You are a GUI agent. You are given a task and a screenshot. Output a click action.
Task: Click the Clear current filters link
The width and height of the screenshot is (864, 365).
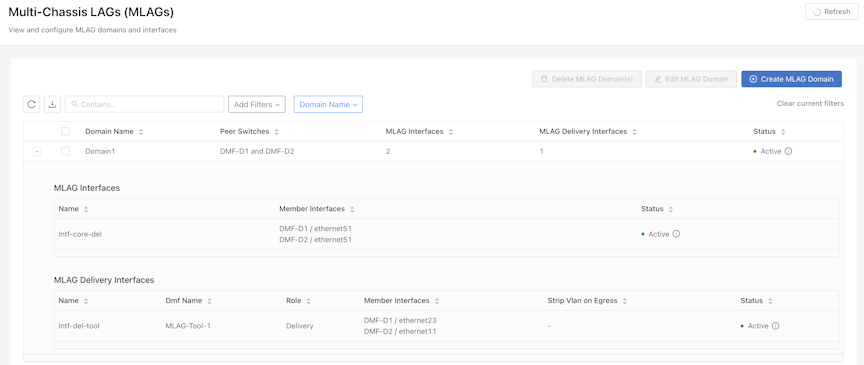pyautogui.click(x=810, y=104)
